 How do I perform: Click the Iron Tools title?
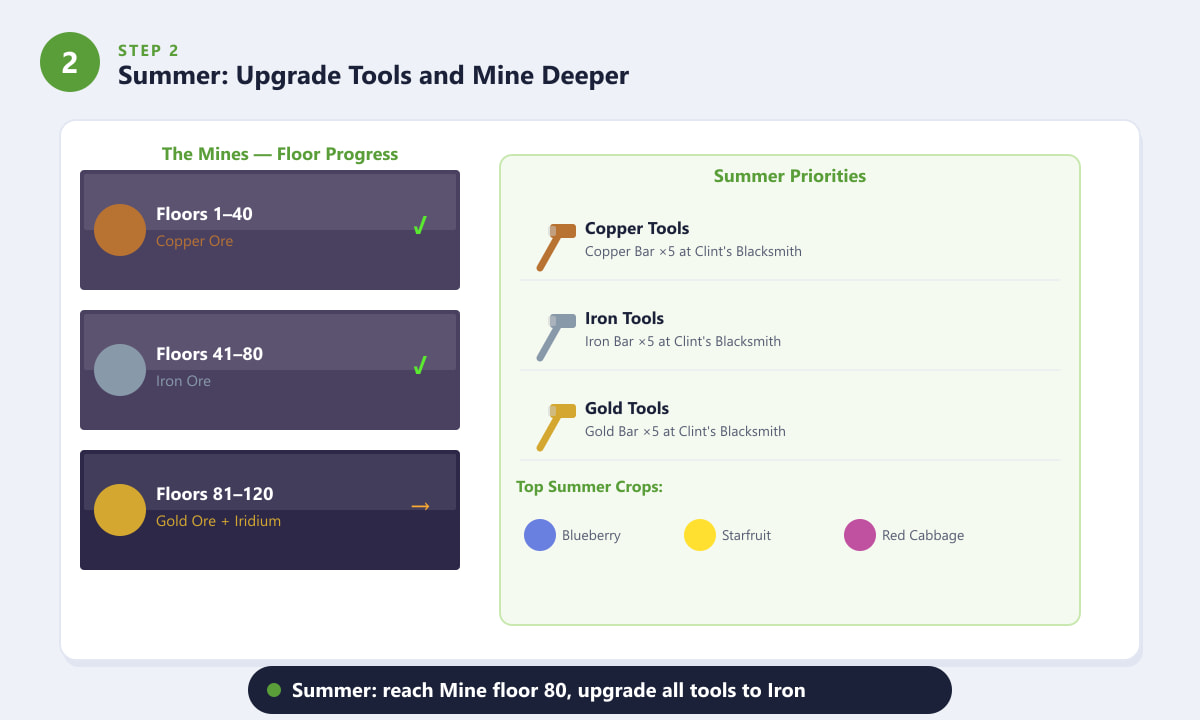pos(624,319)
